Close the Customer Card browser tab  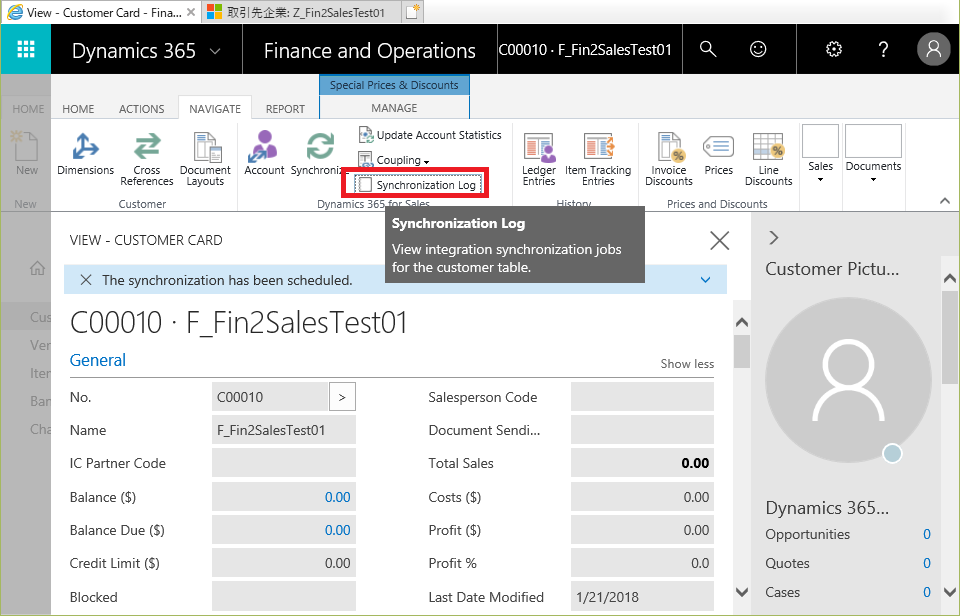click(191, 12)
